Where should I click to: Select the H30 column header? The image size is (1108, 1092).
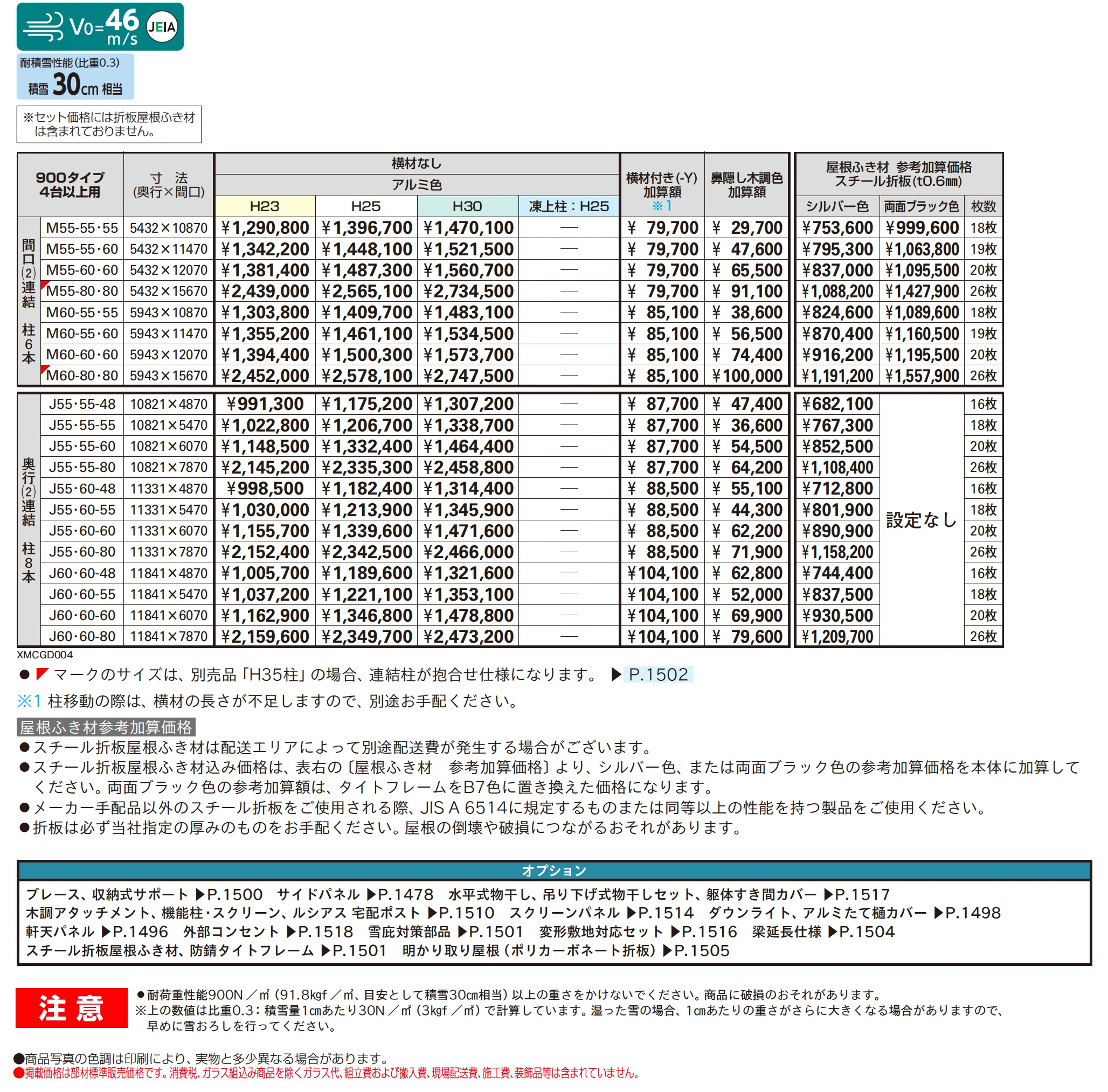[x=467, y=206]
